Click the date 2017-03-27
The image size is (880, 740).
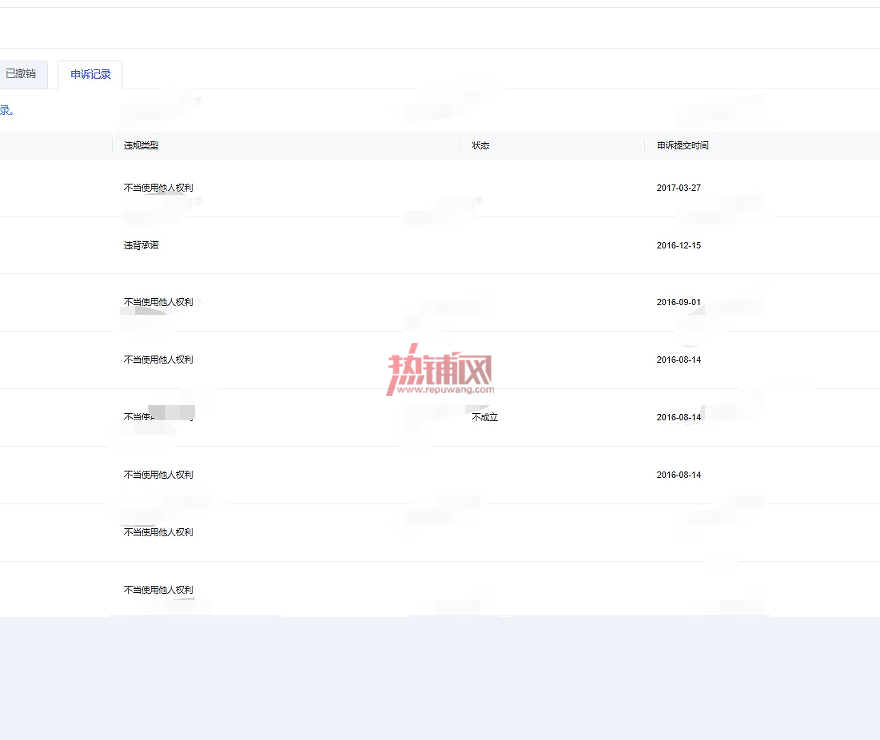[x=679, y=188]
